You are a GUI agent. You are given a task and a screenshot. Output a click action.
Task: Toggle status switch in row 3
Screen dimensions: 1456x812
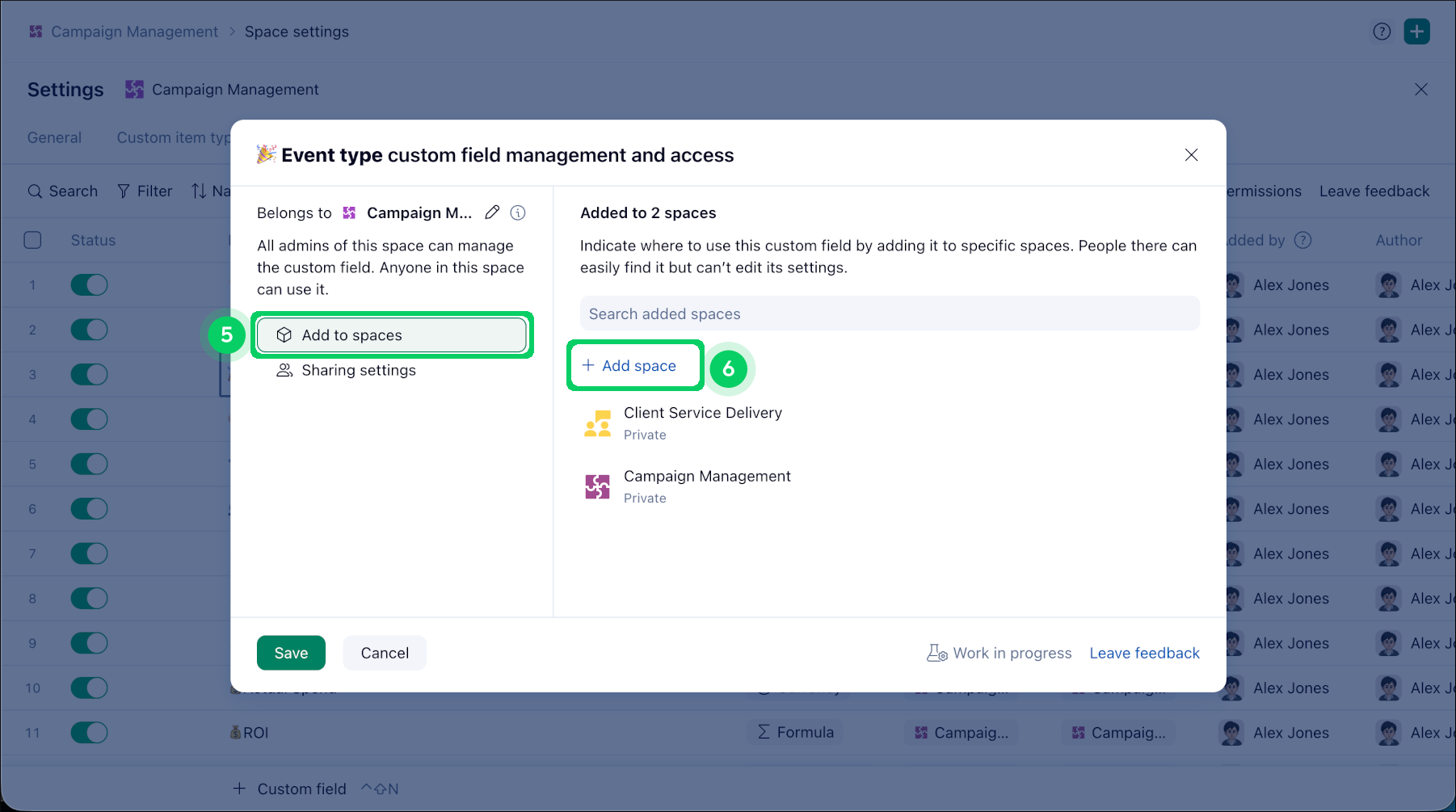pyautogui.click(x=89, y=375)
